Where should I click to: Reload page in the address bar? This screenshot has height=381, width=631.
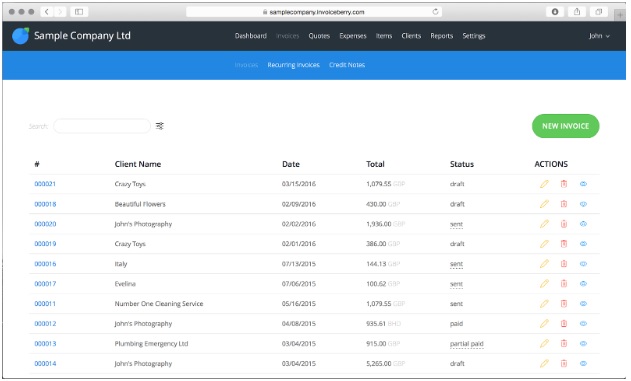point(435,12)
